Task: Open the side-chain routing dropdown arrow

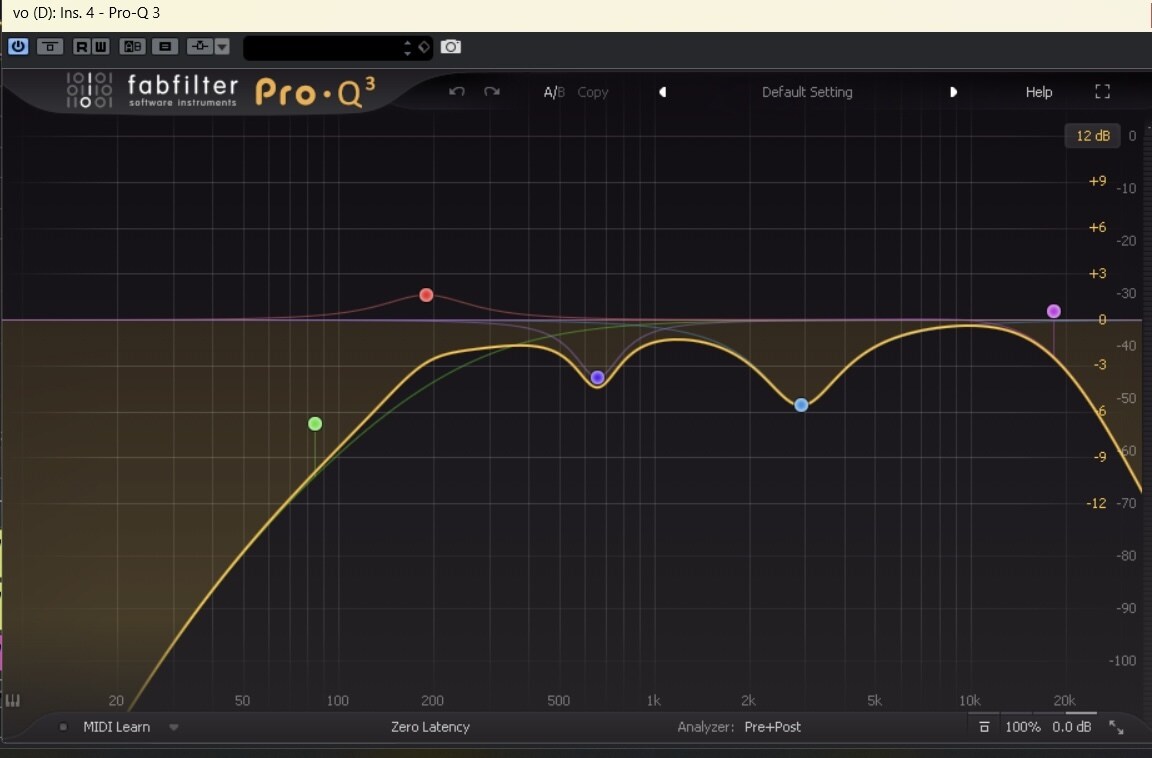Action: 222,46
